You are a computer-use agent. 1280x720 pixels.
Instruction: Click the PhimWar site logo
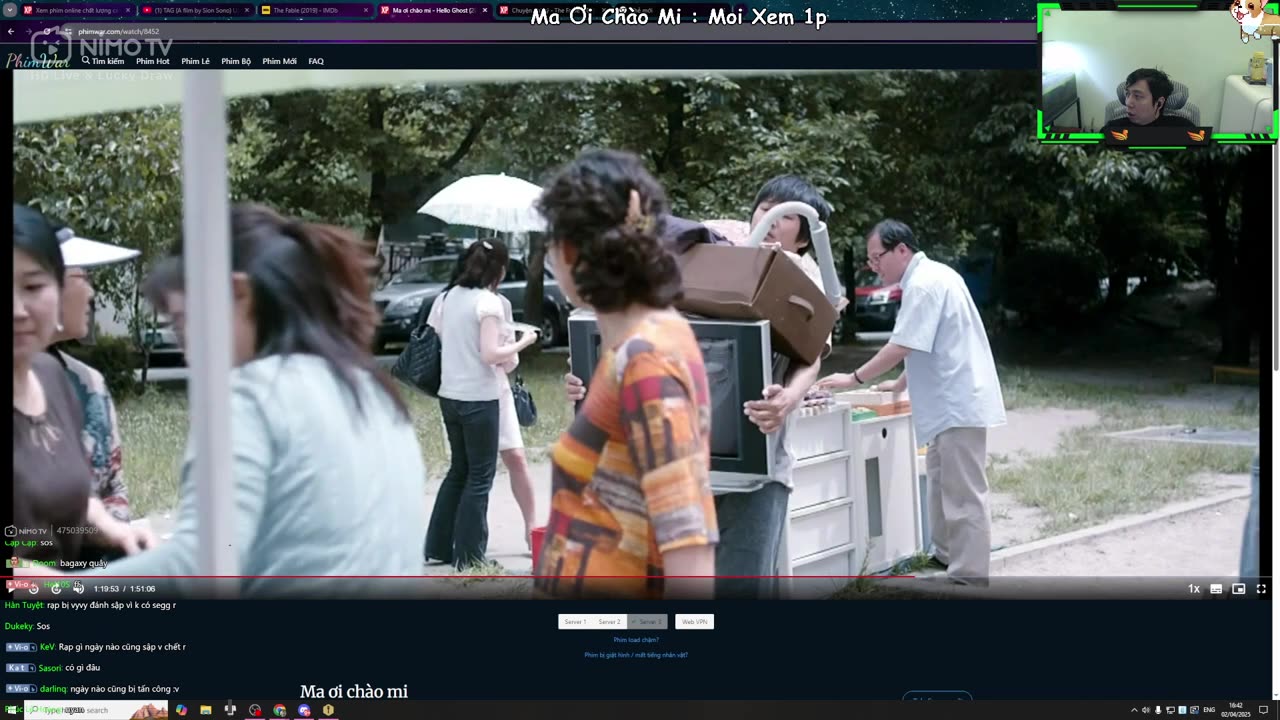(x=38, y=61)
